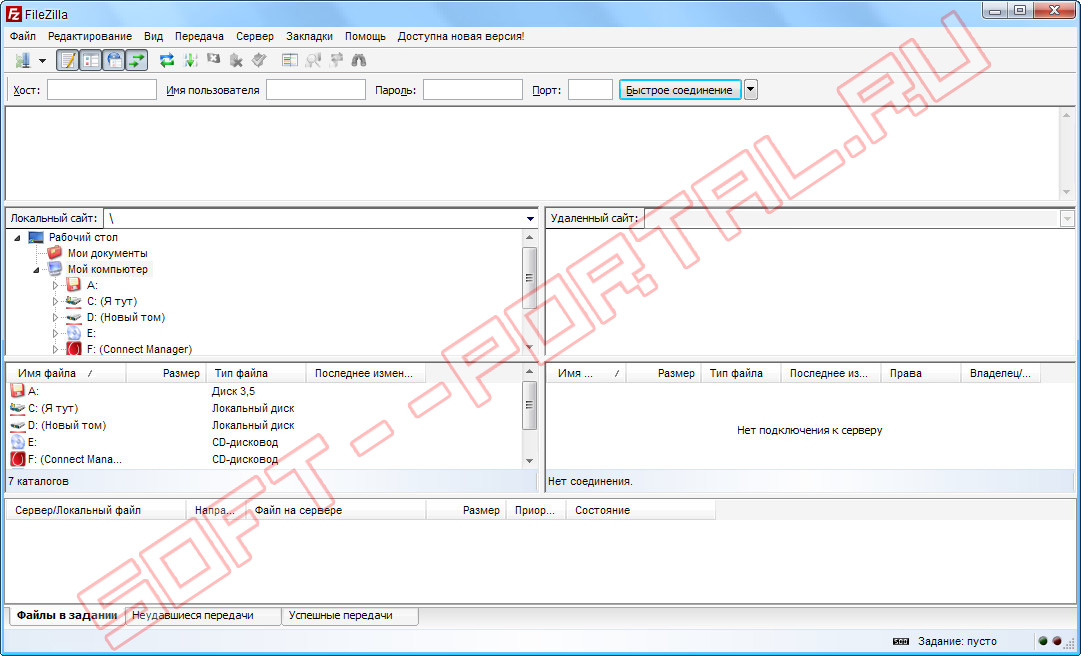Image resolution: width=1081 pixels, height=656 pixels.
Task: Open the Закладки menu
Action: (x=310, y=37)
